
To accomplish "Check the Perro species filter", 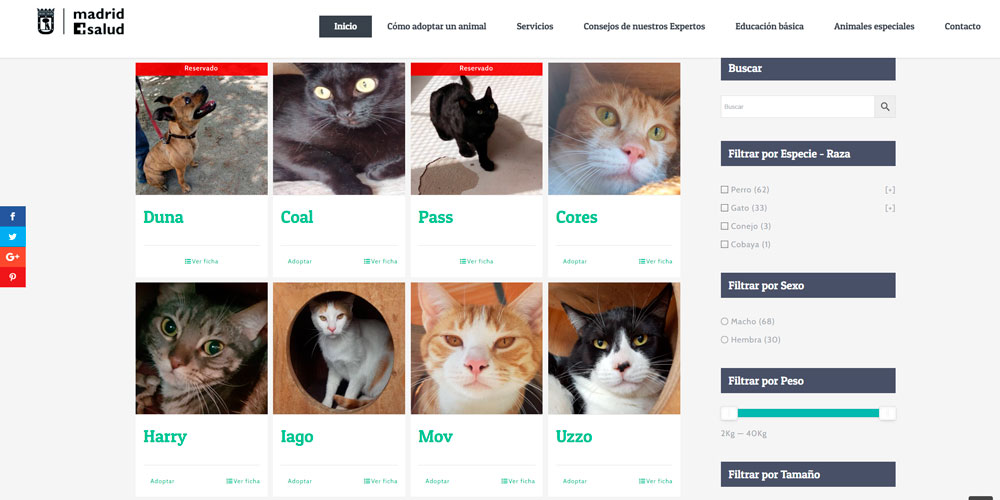I will (724, 189).
